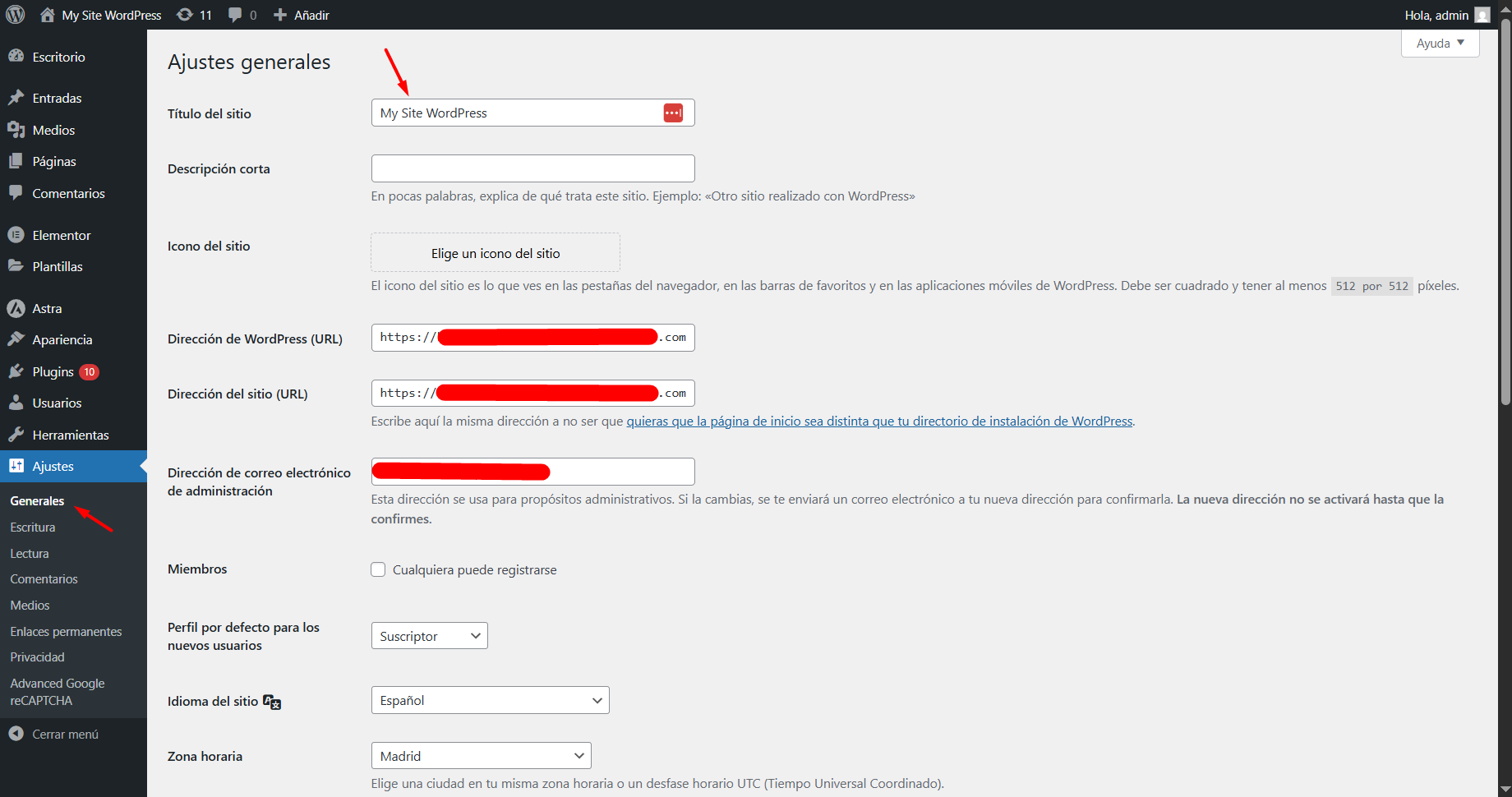Click the Entradas pin icon

[16, 98]
